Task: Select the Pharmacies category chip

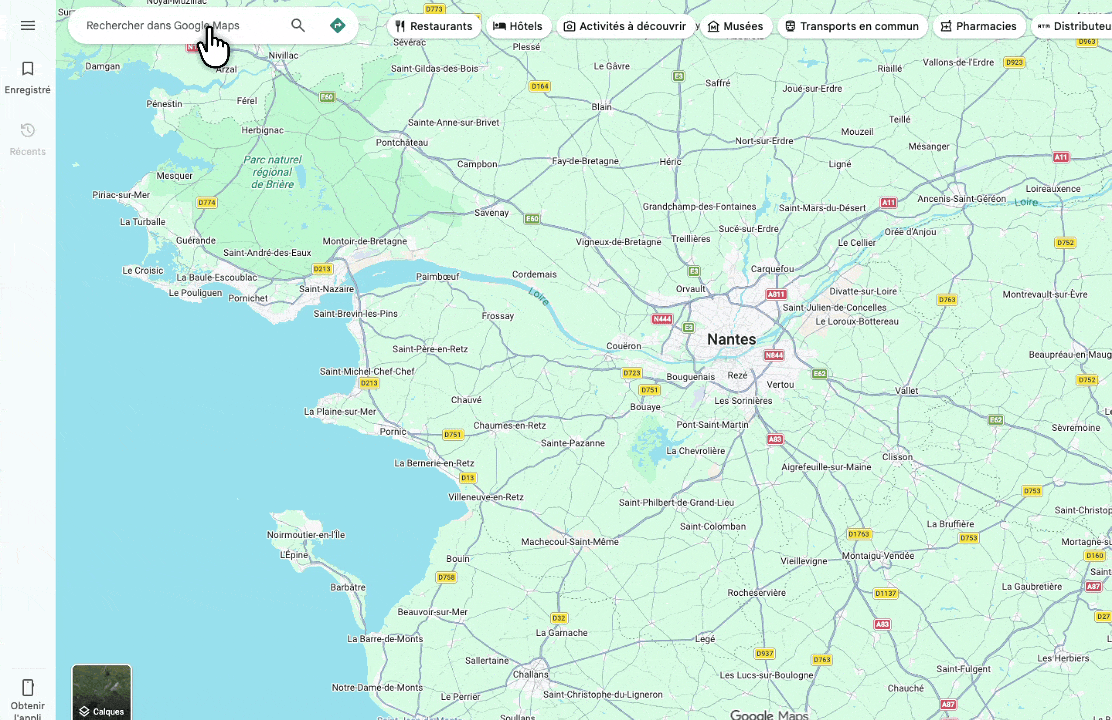Action: pyautogui.click(x=979, y=26)
